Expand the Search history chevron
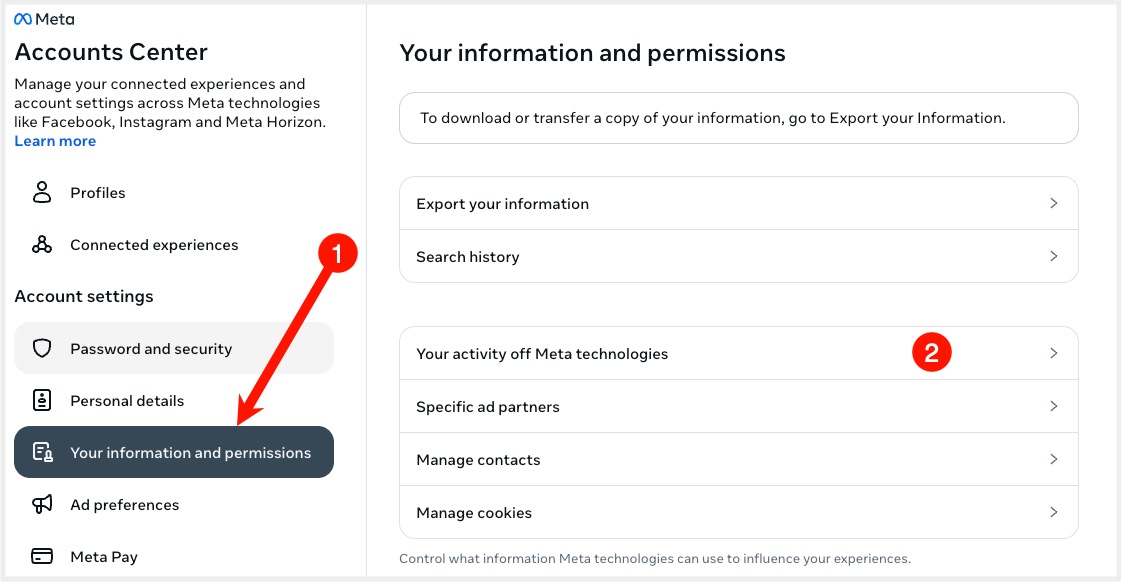The image size is (1121, 582). (1053, 256)
